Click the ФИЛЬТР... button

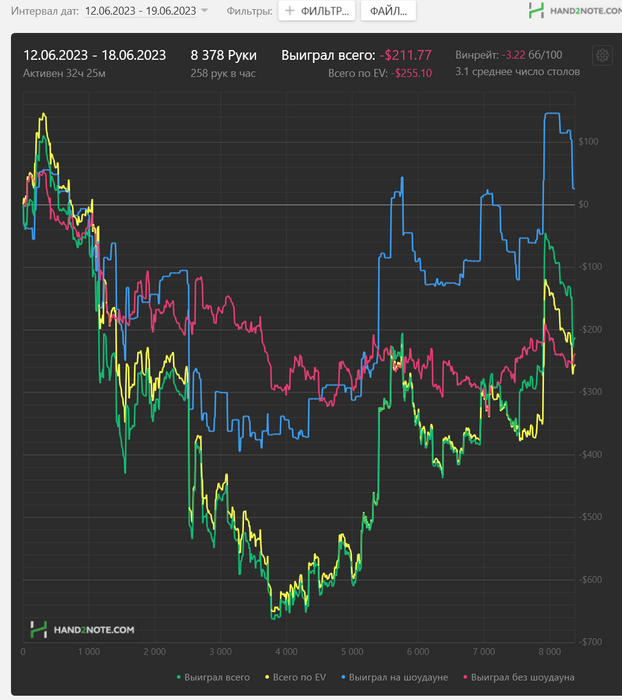(317, 11)
